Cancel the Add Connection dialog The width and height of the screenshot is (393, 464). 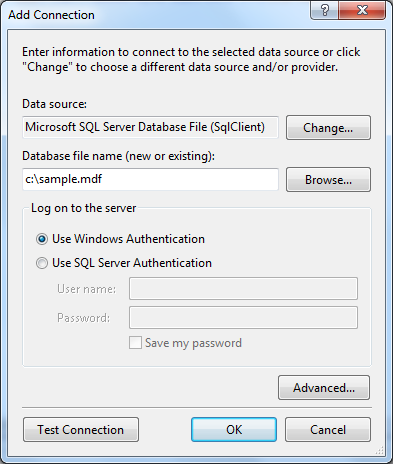[x=328, y=430]
